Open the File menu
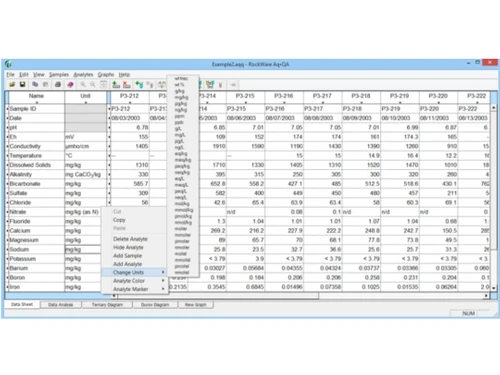 pyautogui.click(x=10, y=74)
